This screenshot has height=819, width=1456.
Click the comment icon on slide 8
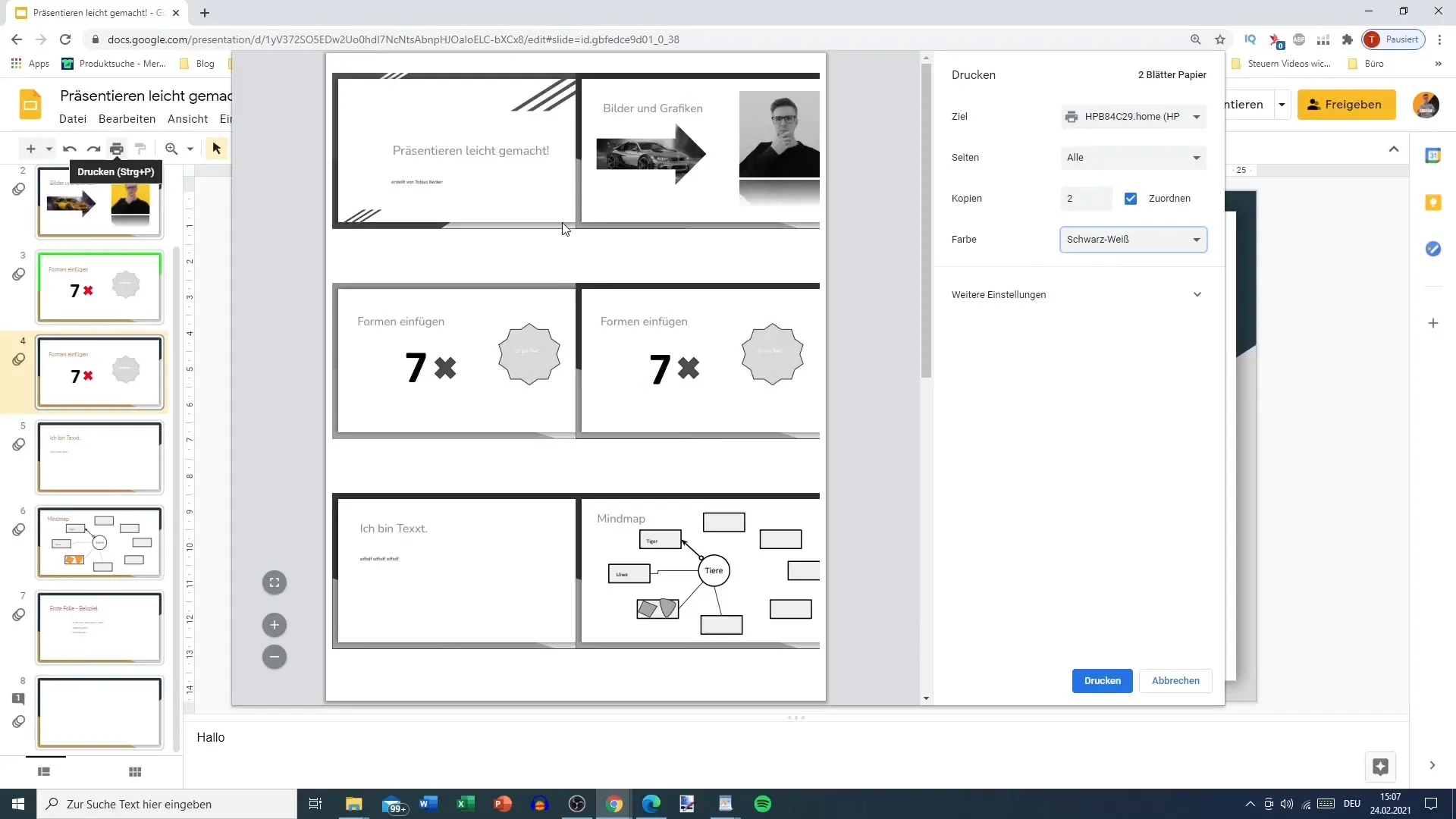pos(19,699)
